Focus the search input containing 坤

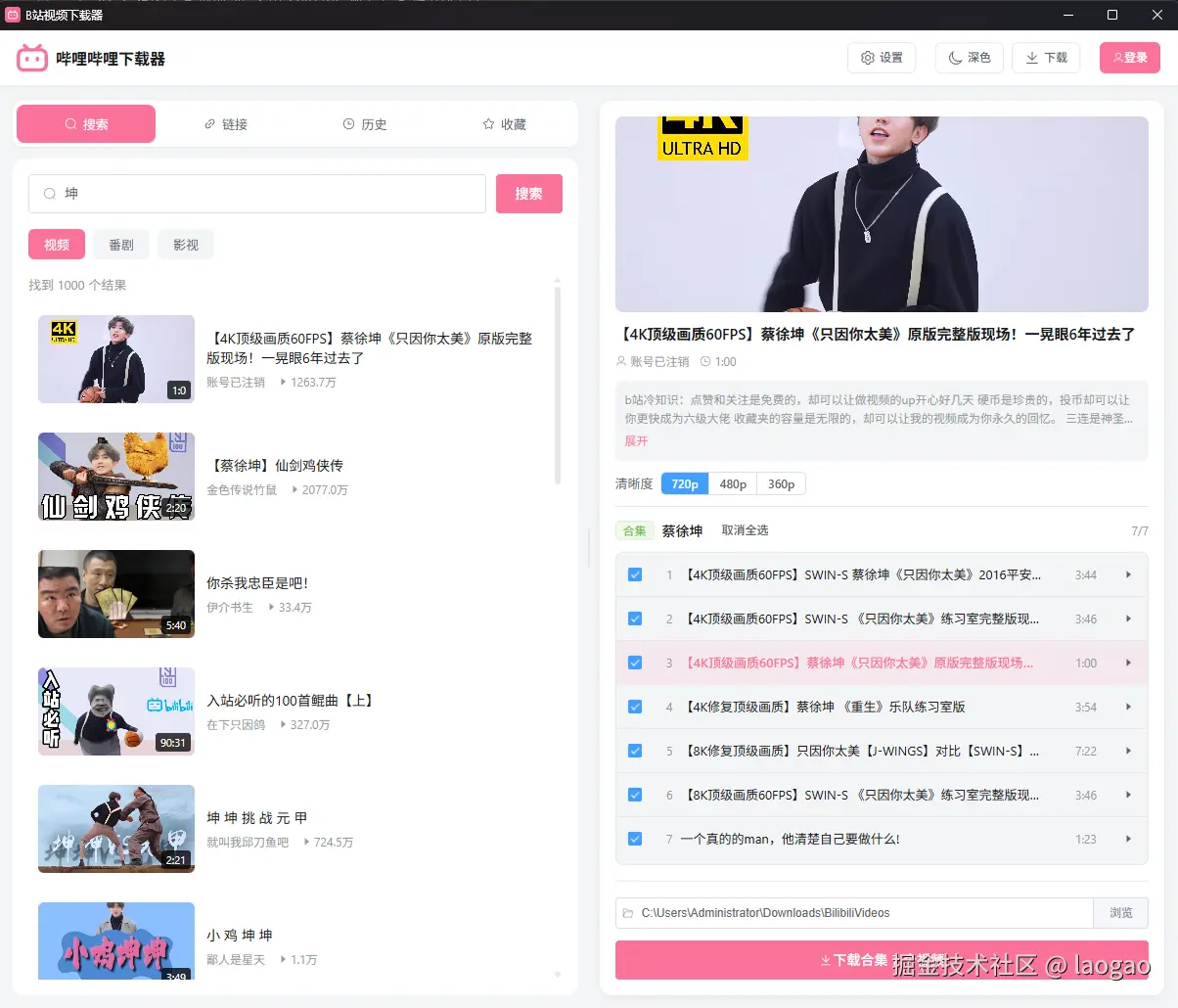click(x=257, y=194)
